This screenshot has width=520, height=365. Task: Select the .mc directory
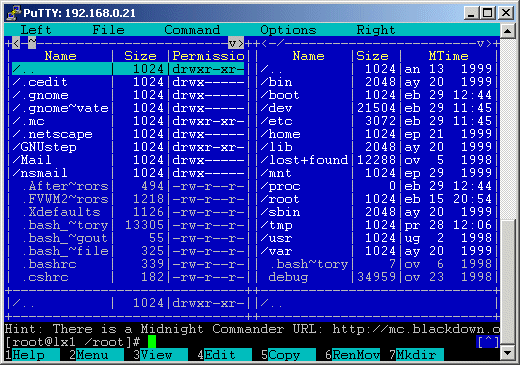[128, 121]
